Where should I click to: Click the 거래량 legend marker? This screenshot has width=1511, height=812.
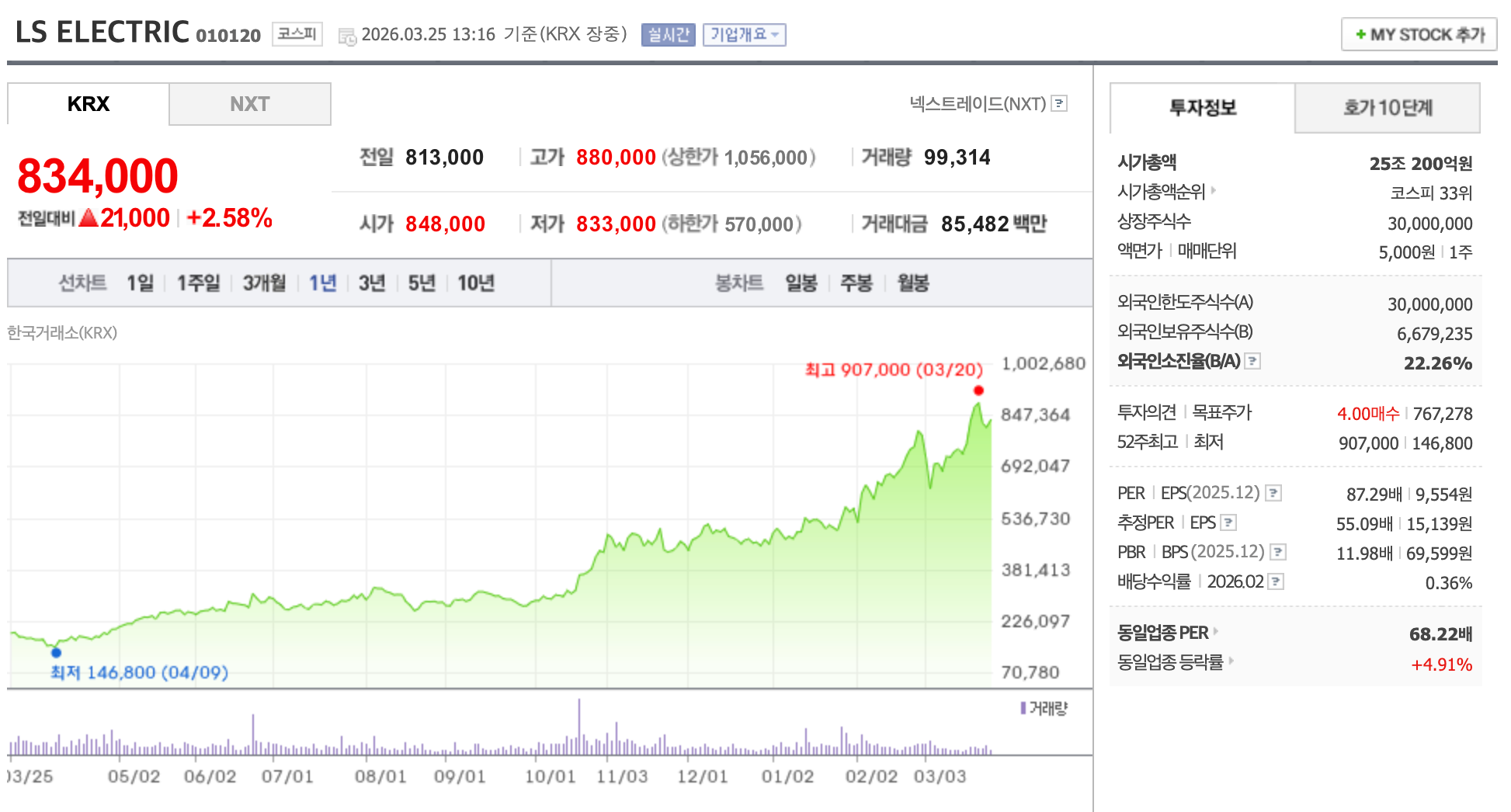coord(1023,708)
